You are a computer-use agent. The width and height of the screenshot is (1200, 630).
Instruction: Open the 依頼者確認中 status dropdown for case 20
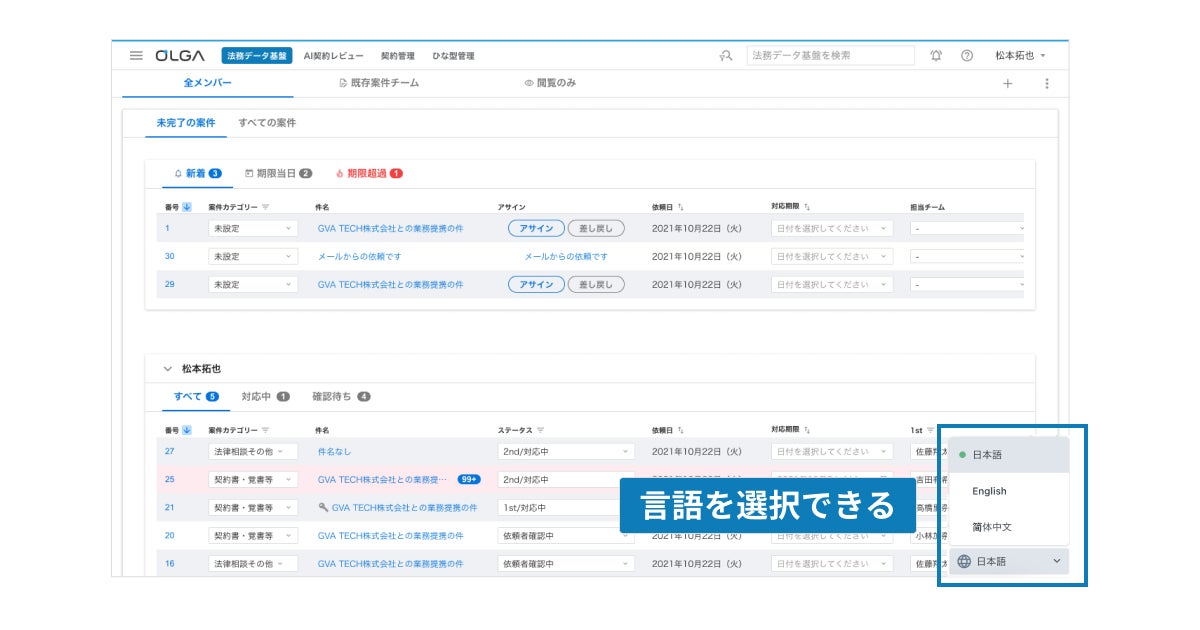(x=566, y=535)
